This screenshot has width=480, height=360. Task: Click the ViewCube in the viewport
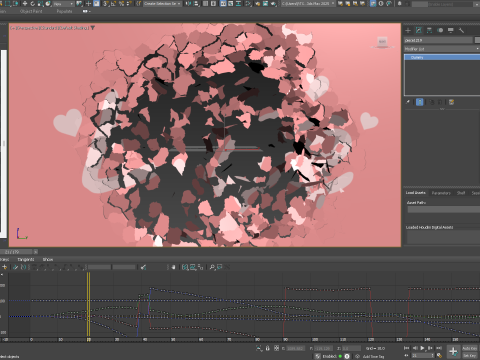[382, 42]
